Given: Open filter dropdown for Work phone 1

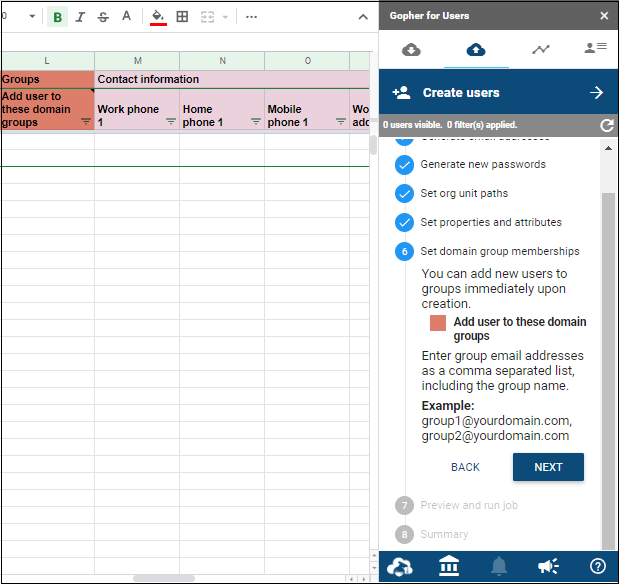Looking at the screenshot, I should 171,122.
